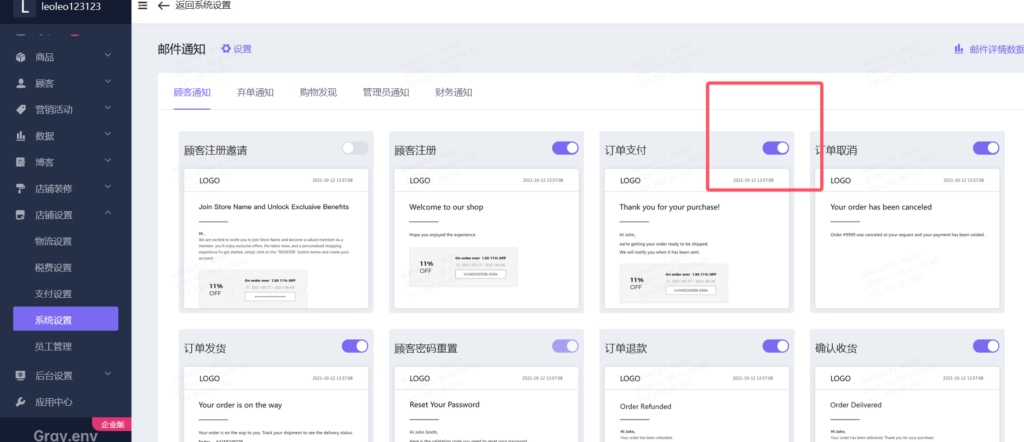Click the 营销活动 tag icon
This screenshot has width=1024, height=442.
point(21,110)
